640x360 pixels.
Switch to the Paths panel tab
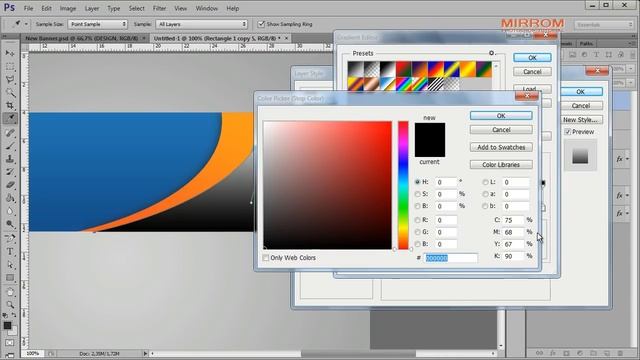pos(587,43)
